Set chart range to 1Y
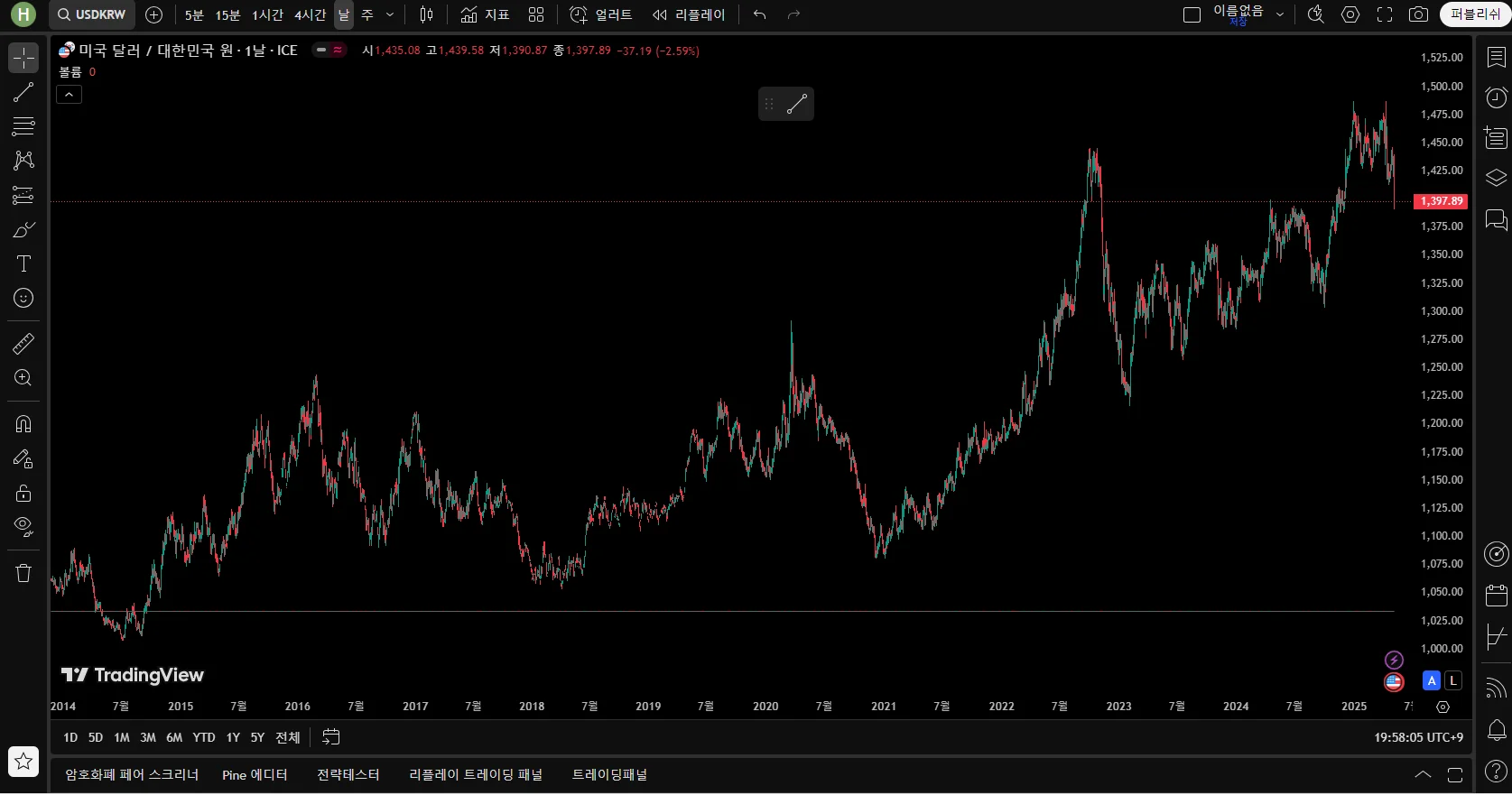Viewport: 1512px width, 795px height. [233, 737]
